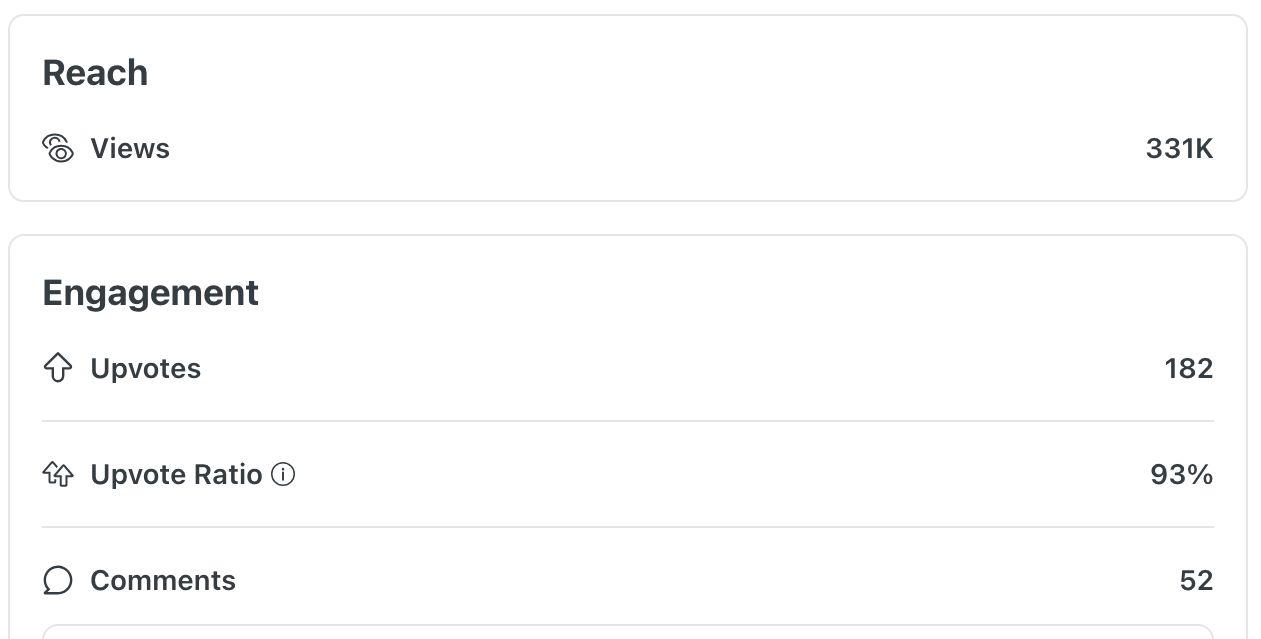The image size is (1261, 639).
Task: Click the Comments speech bubble icon
Action: tap(58, 581)
